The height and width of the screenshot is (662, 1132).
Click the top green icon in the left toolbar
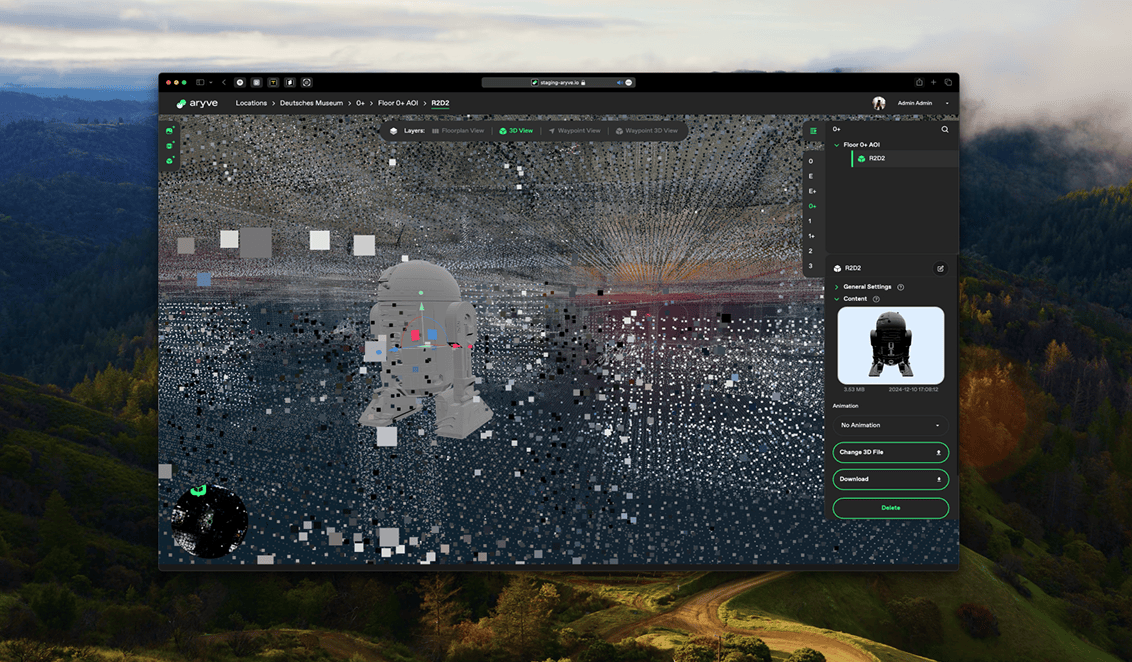[x=170, y=131]
